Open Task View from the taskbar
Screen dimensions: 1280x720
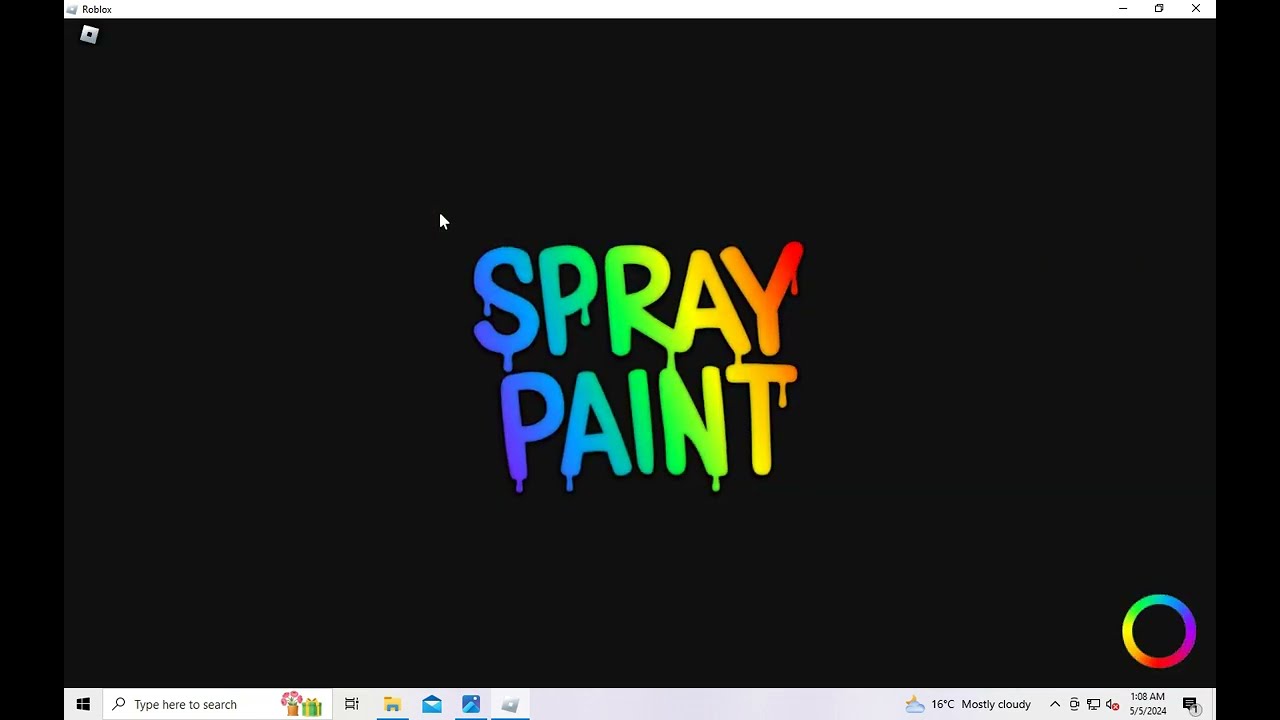tap(352, 704)
